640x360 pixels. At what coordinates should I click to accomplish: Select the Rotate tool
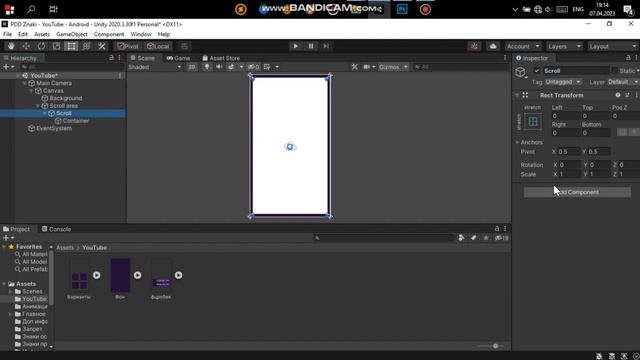[x=41, y=46]
